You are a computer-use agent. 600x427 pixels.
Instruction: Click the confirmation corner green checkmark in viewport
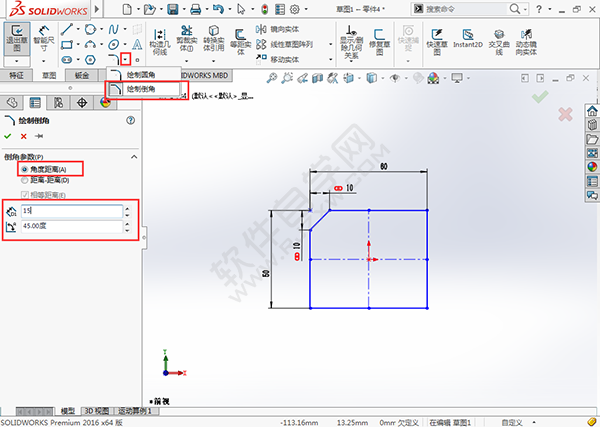click(540, 96)
